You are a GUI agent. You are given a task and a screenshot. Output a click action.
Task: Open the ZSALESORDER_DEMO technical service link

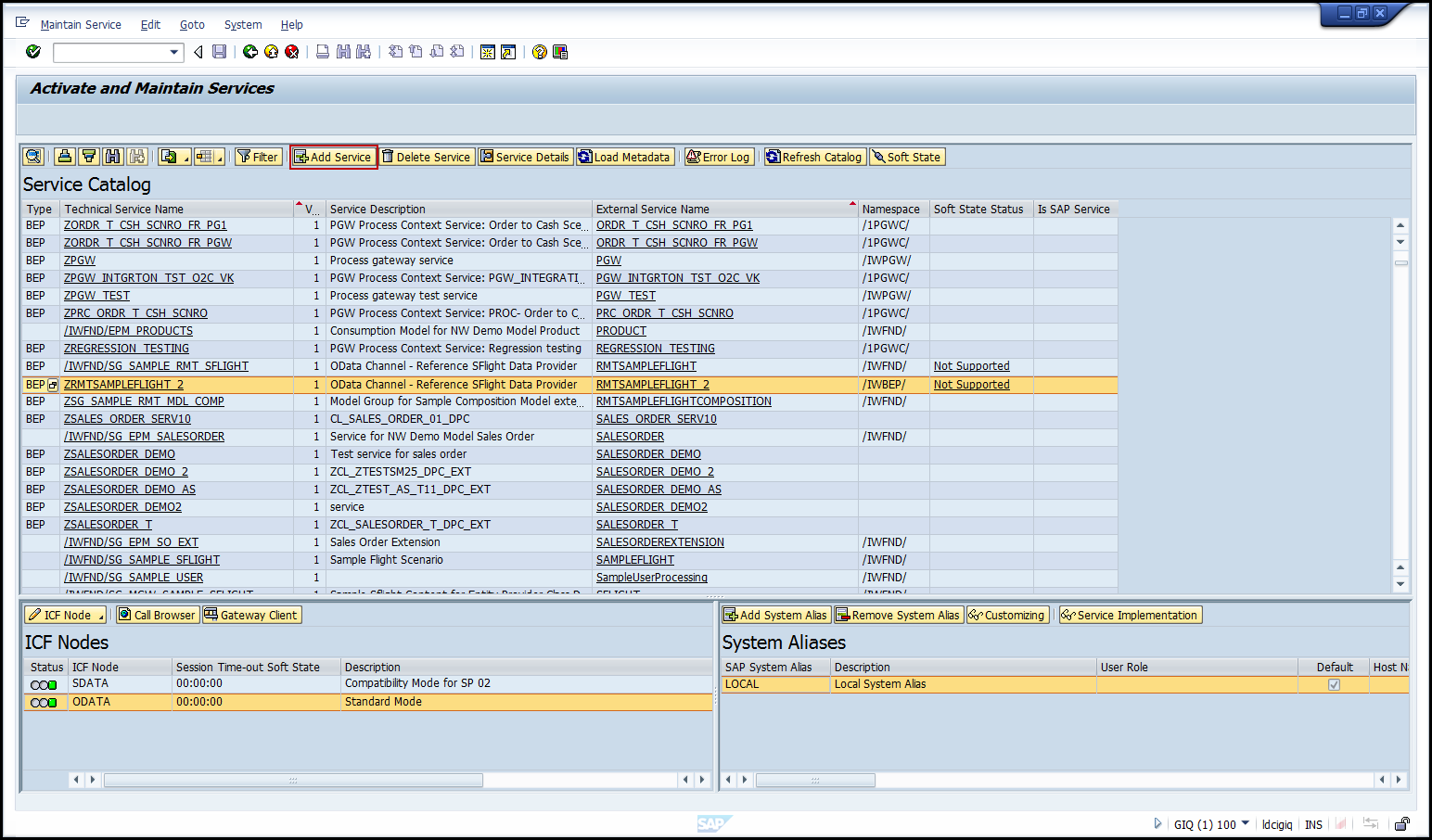click(x=120, y=454)
